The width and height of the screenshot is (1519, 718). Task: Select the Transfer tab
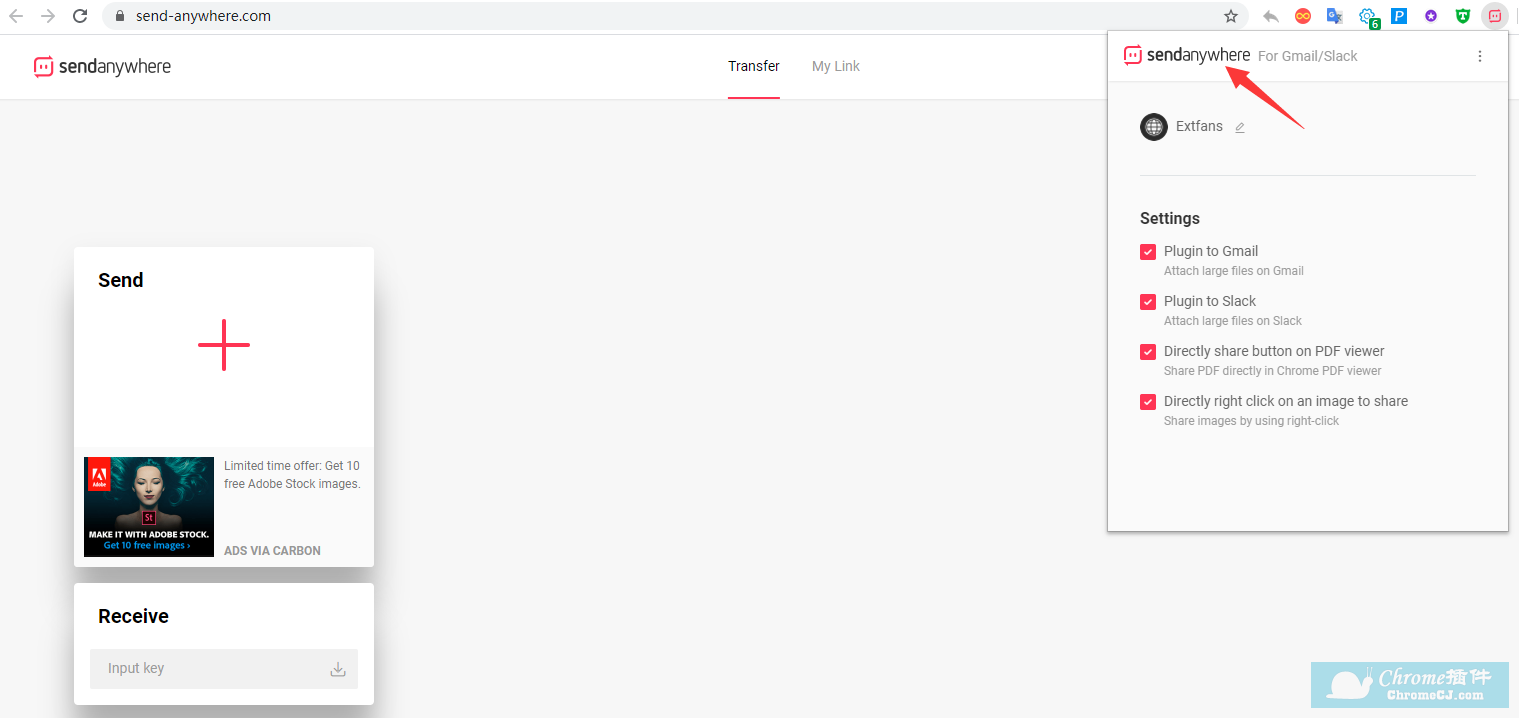(x=754, y=66)
